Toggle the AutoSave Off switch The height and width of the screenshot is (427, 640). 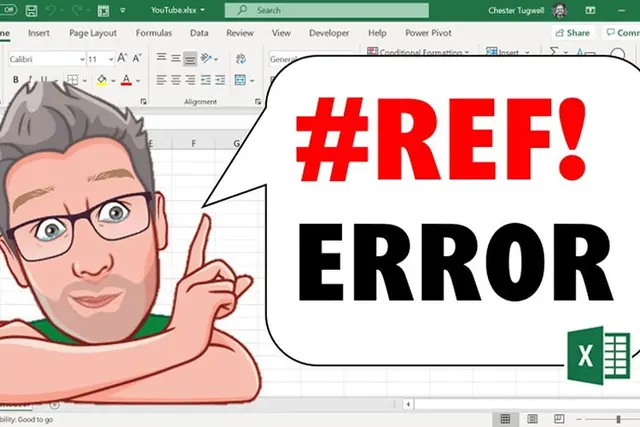(8, 9)
